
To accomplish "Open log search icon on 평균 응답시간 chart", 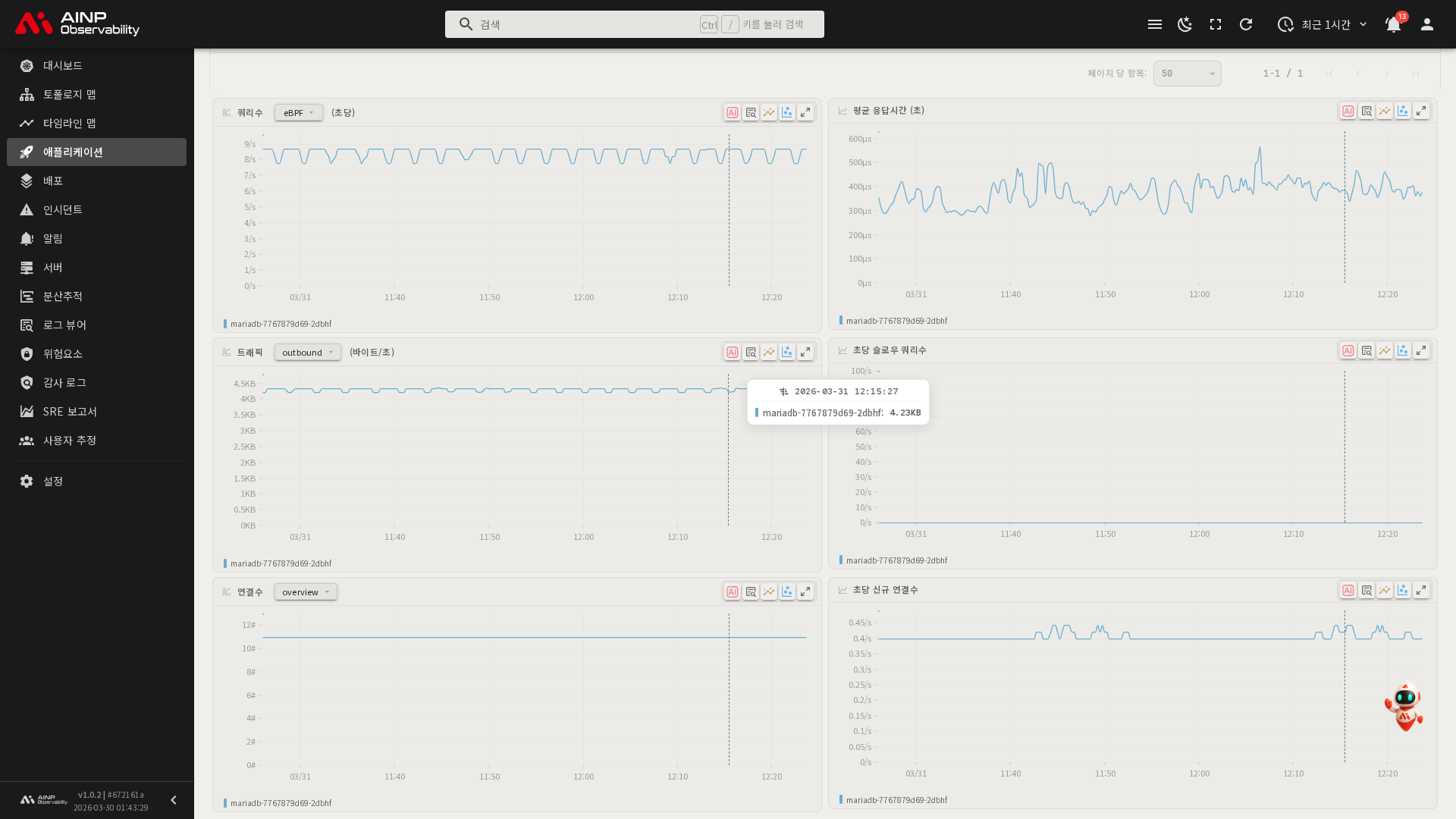I will pos(1367,111).
